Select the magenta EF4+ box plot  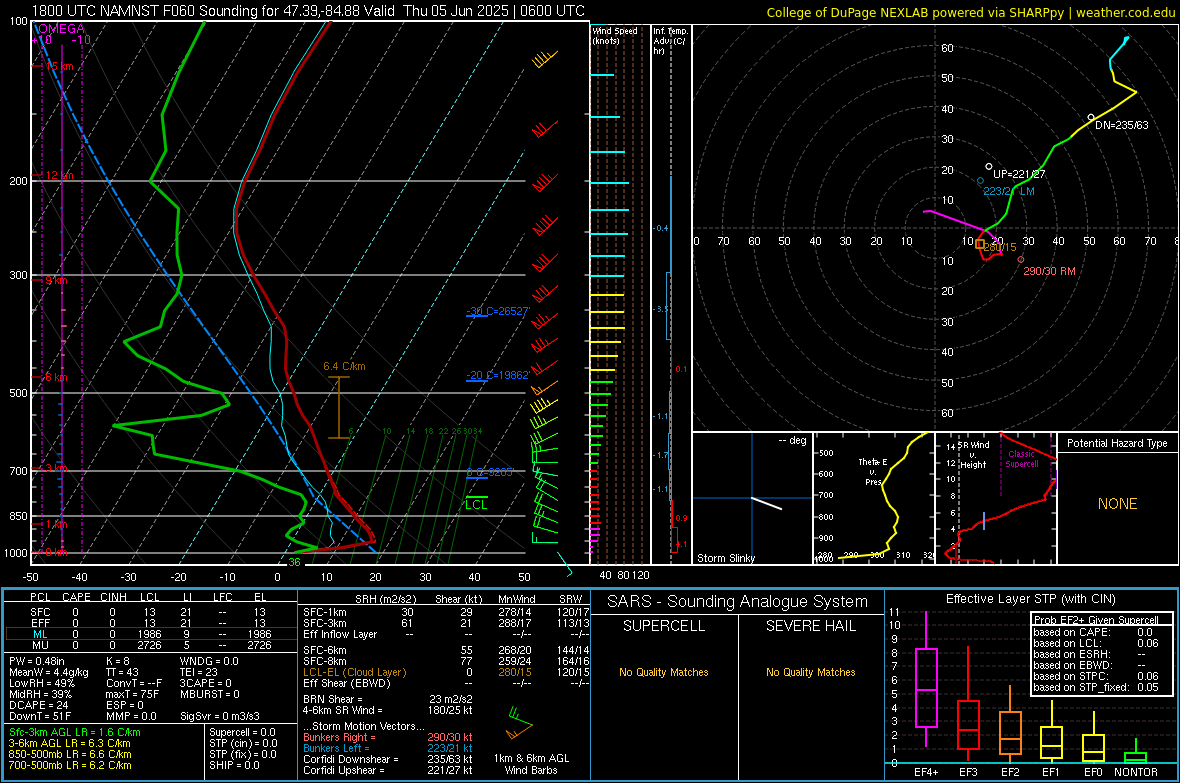[926, 679]
